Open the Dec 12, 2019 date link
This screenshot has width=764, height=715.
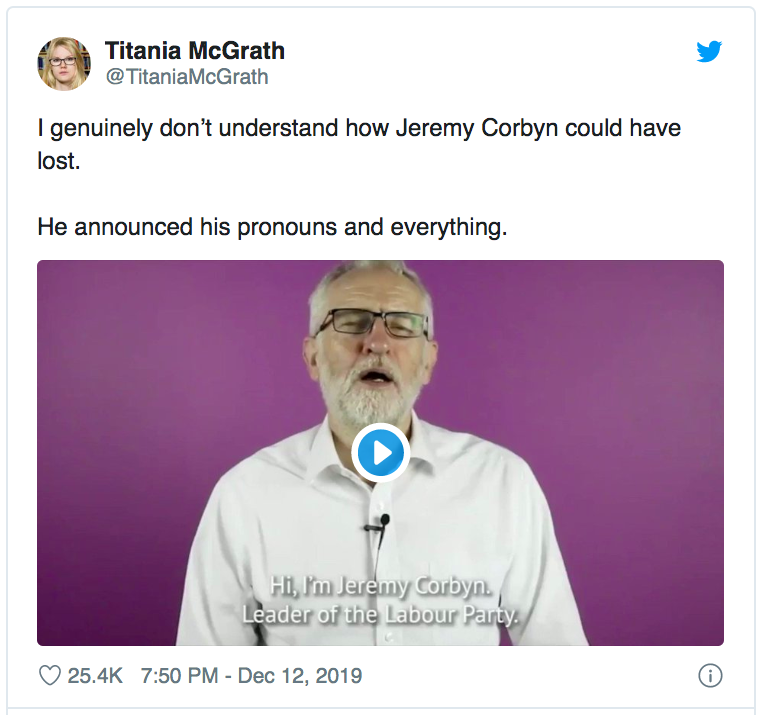300,676
